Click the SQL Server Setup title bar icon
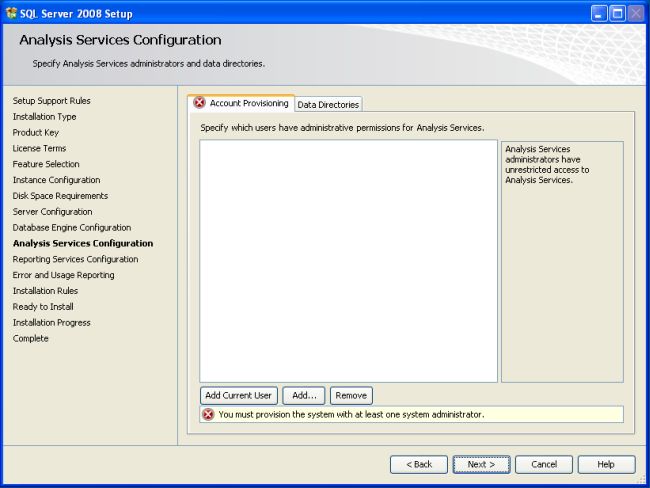Screen dimensions: 650x488 (x=11, y=13)
